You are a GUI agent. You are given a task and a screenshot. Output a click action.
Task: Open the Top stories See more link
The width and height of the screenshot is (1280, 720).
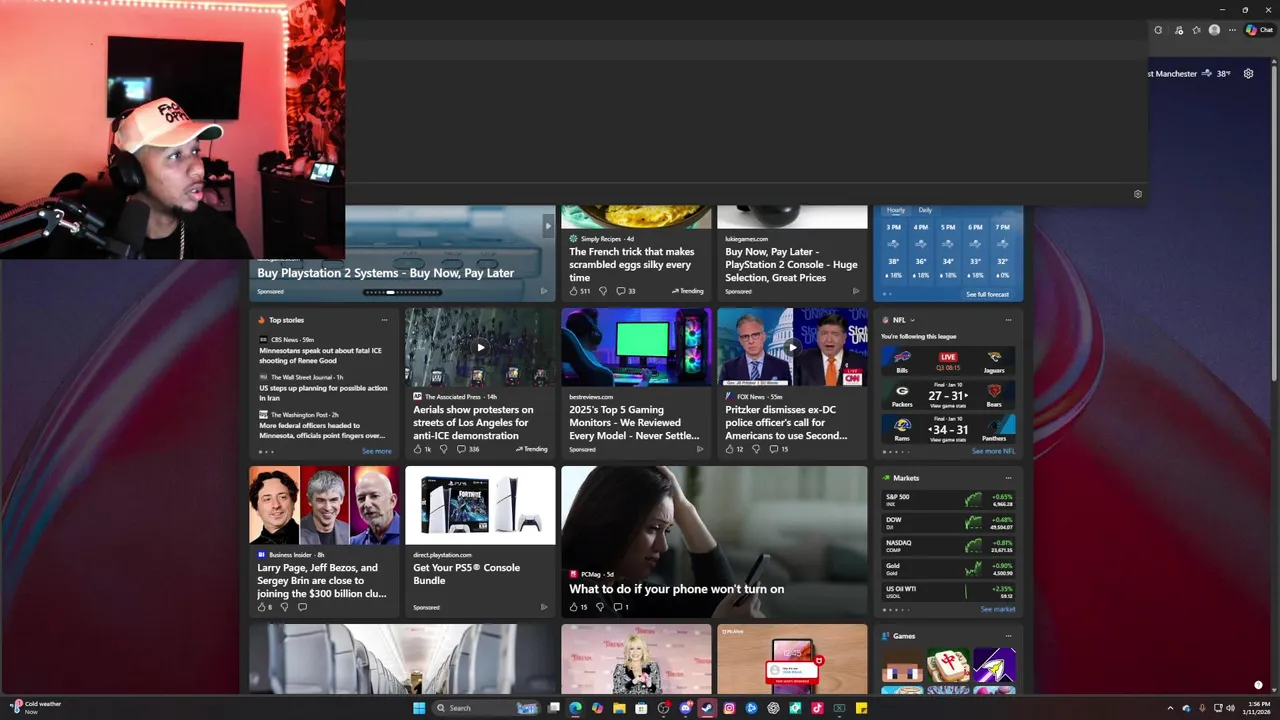[x=377, y=451]
